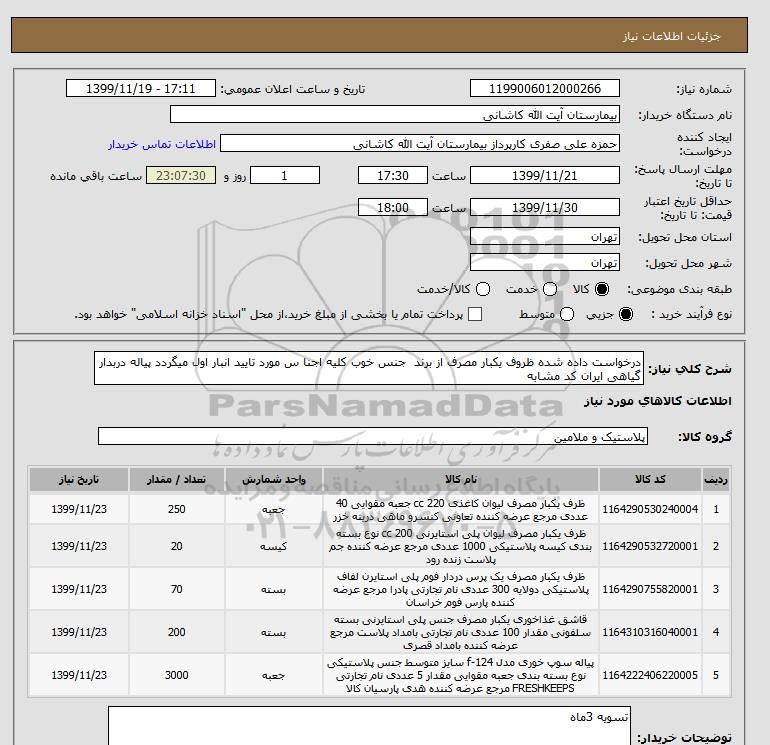This screenshot has height=745, width=770.
Task: Click column header واحد شمارش
Action: (274, 479)
